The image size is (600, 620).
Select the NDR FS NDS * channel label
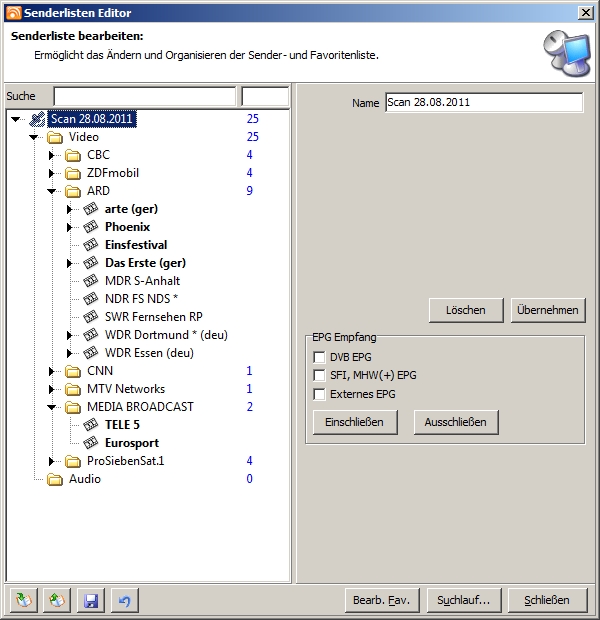[141, 299]
